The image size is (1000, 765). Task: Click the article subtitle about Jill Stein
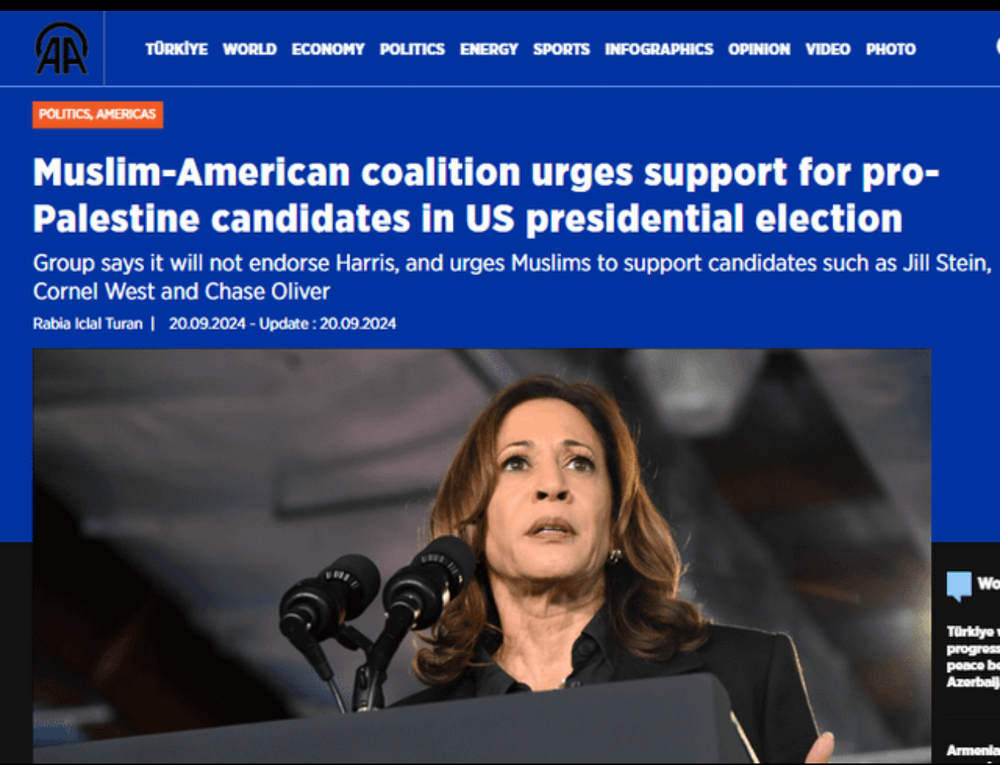tap(512, 277)
